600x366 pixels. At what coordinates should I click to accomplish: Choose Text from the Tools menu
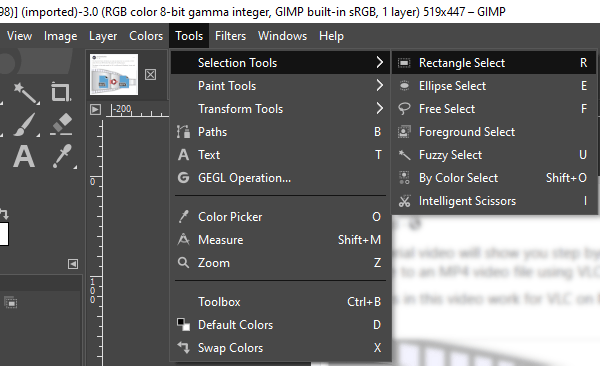point(280,155)
